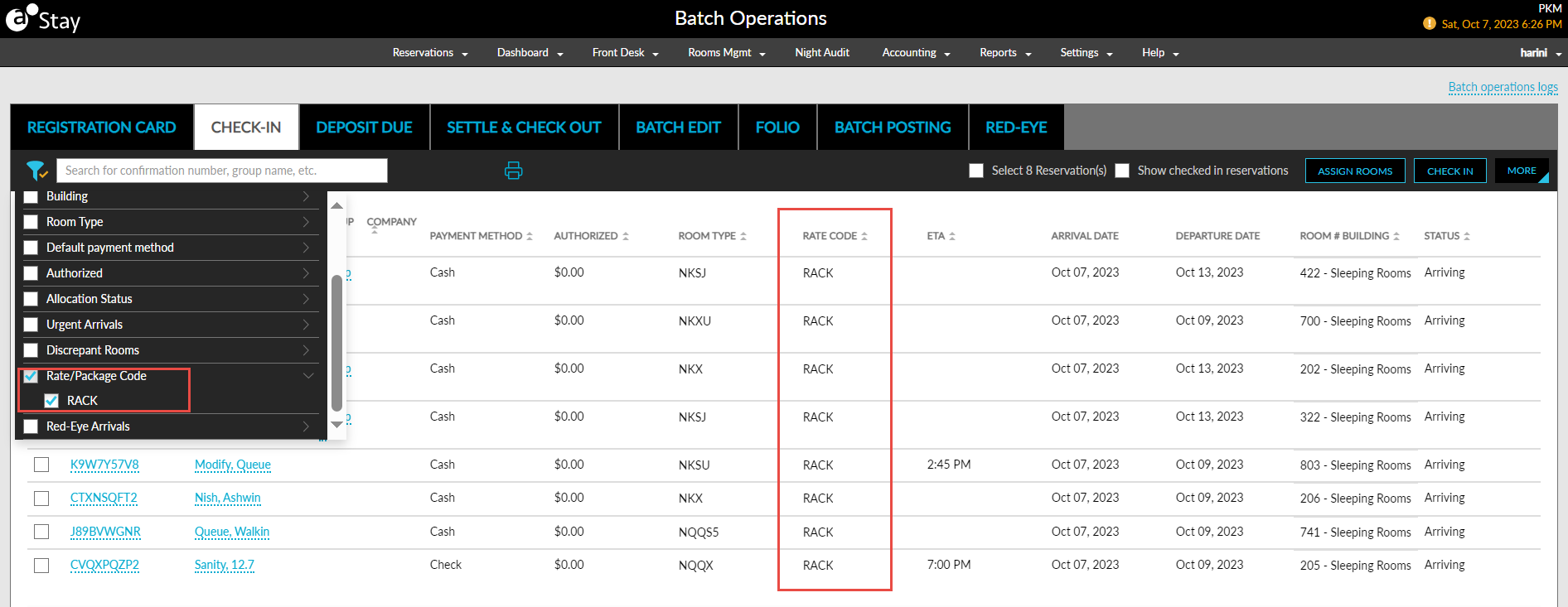
Task: Open the Front Desk menu dropdown
Action: (x=625, y=52)
